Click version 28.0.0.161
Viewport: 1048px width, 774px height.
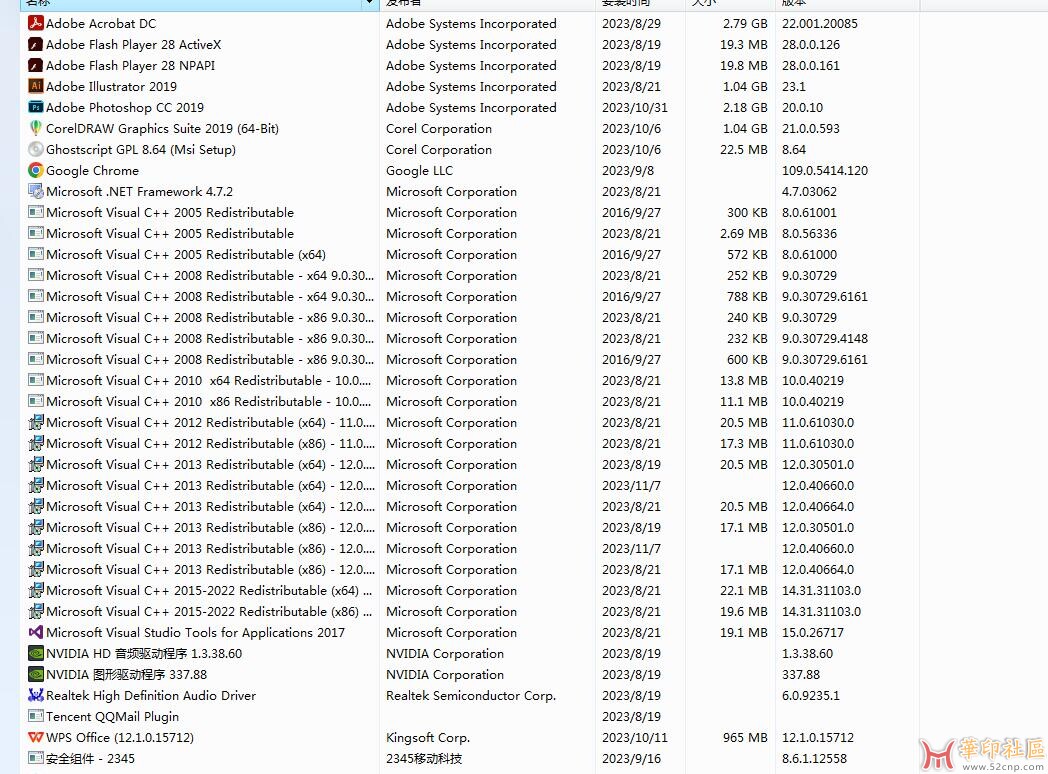811,66
